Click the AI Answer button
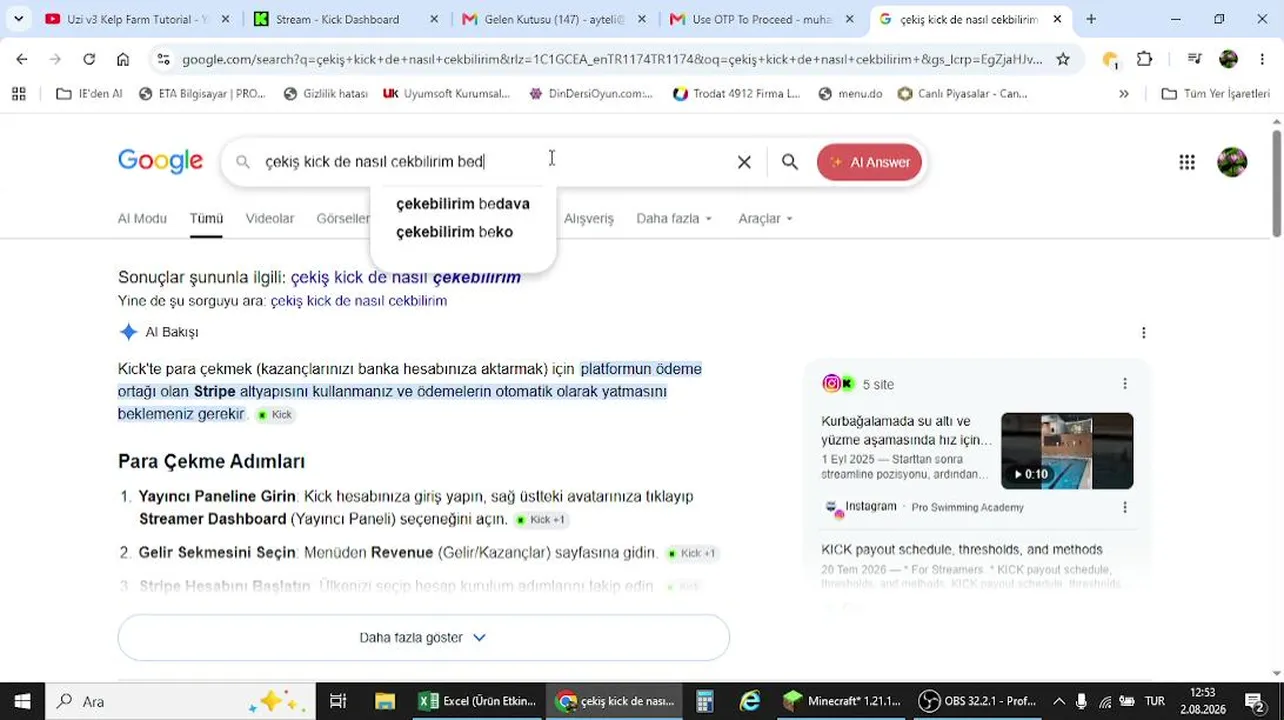Viewport: 1284px width, 720px height. click(x=869, y=162)
